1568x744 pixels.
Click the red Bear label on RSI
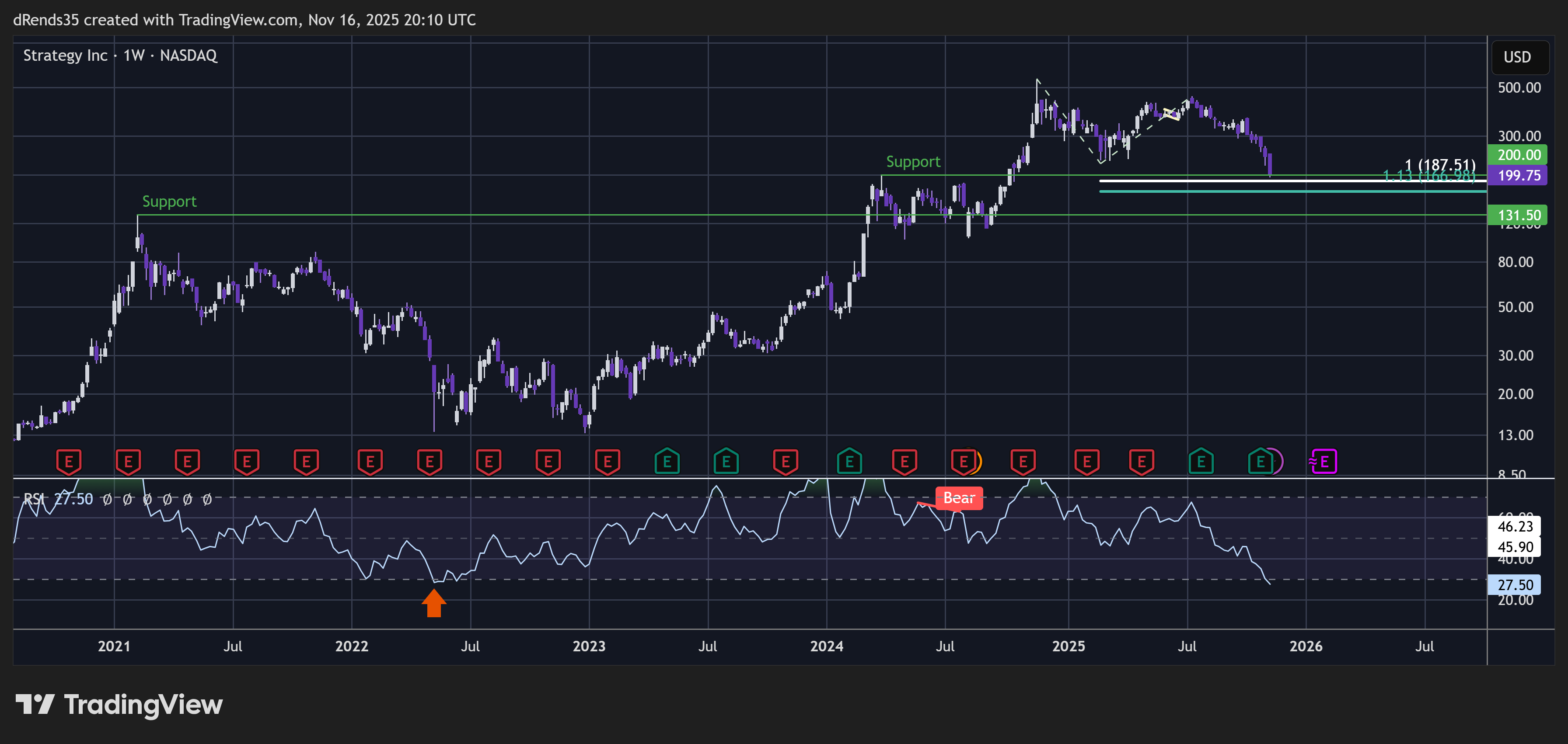[959, 498]
